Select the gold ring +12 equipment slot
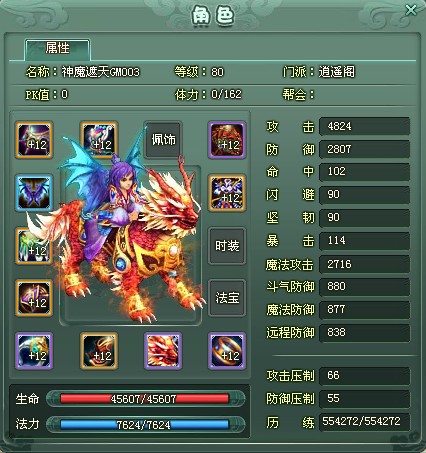The height and width of the screenshot is (453, 426). click(227, 351)
